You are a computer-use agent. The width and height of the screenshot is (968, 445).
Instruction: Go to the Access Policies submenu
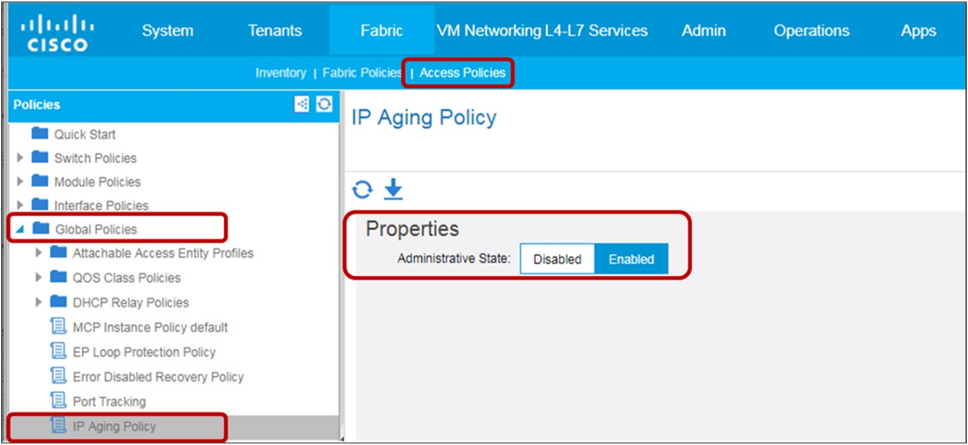point(462,73)
